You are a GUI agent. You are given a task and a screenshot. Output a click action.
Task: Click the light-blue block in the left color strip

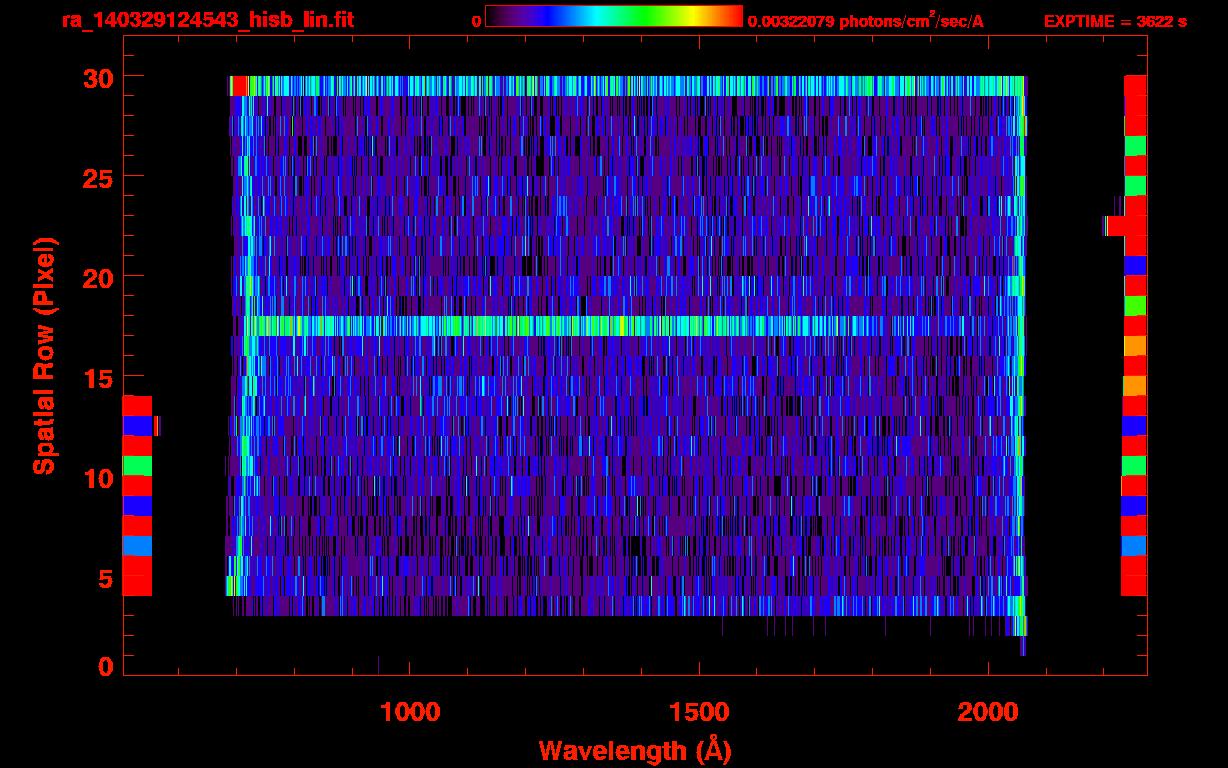point(137,545)
